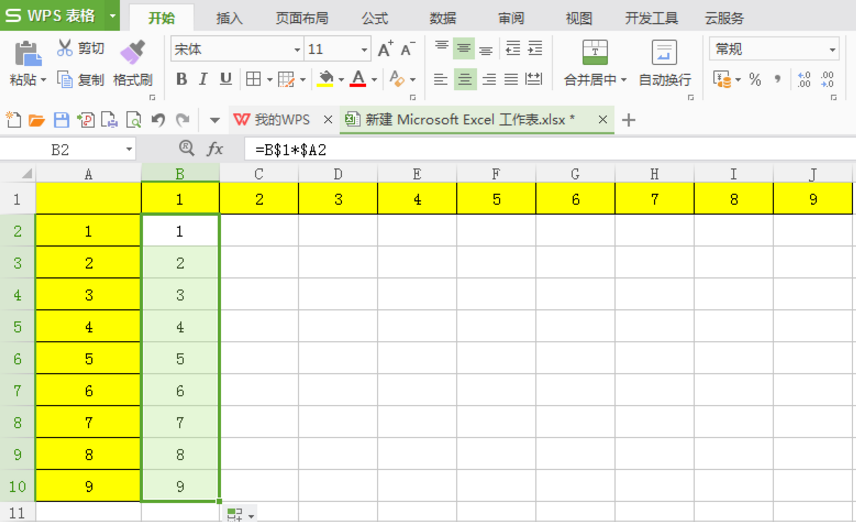Viewport: 856px width, 522px height.
Task: Open the font name 宋体 dropdown
Action: point(297,50)
